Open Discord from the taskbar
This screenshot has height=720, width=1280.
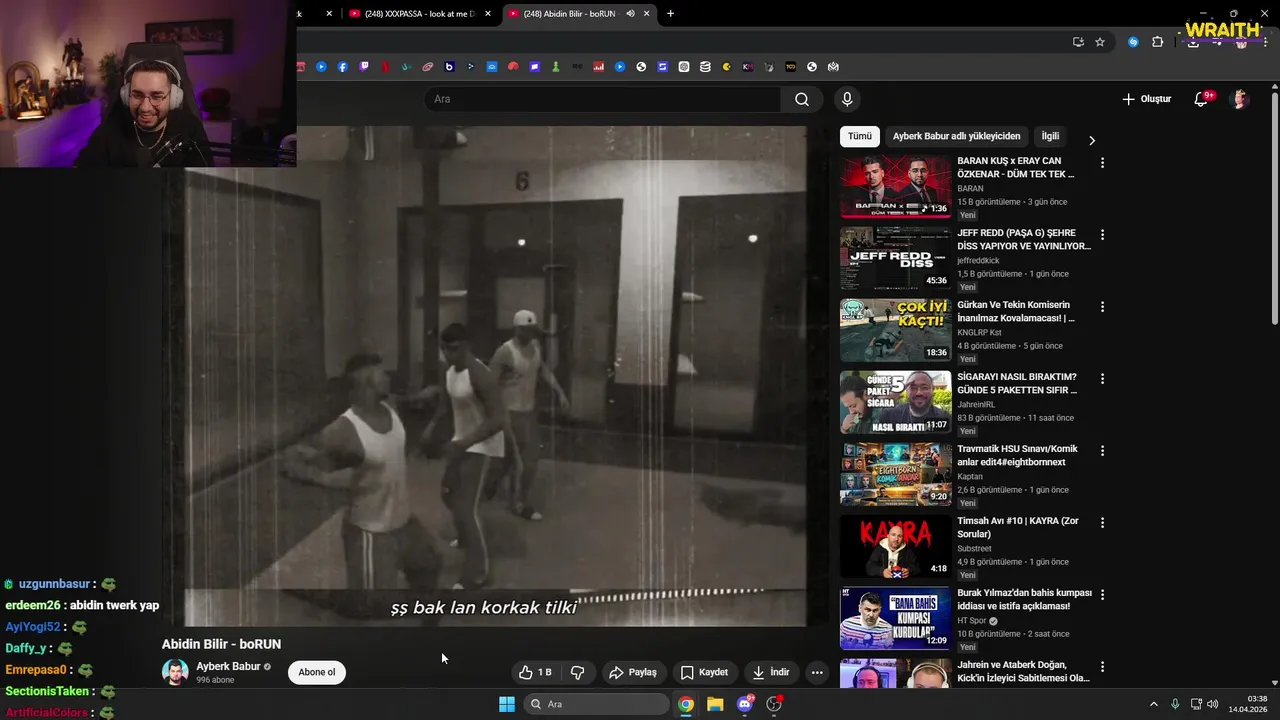(745, 704)
